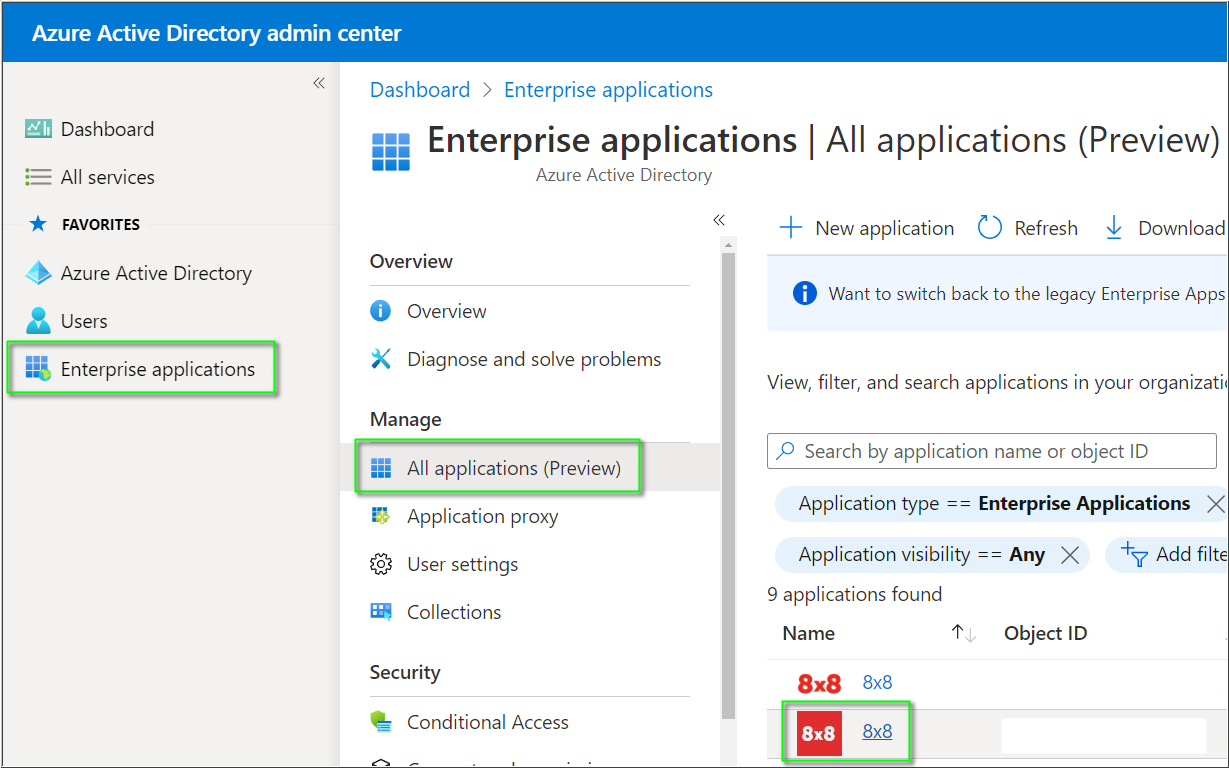Click Refresh button
1229x768 pixels.
pyautogui.click(x=1027, y=228)
